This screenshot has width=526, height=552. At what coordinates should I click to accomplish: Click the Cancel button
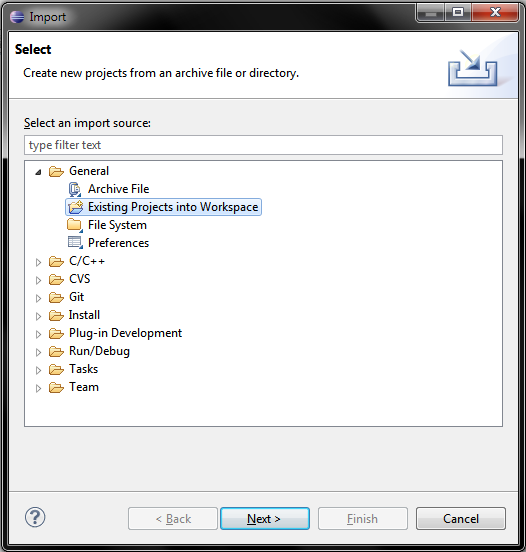click(x=461, y=518)
